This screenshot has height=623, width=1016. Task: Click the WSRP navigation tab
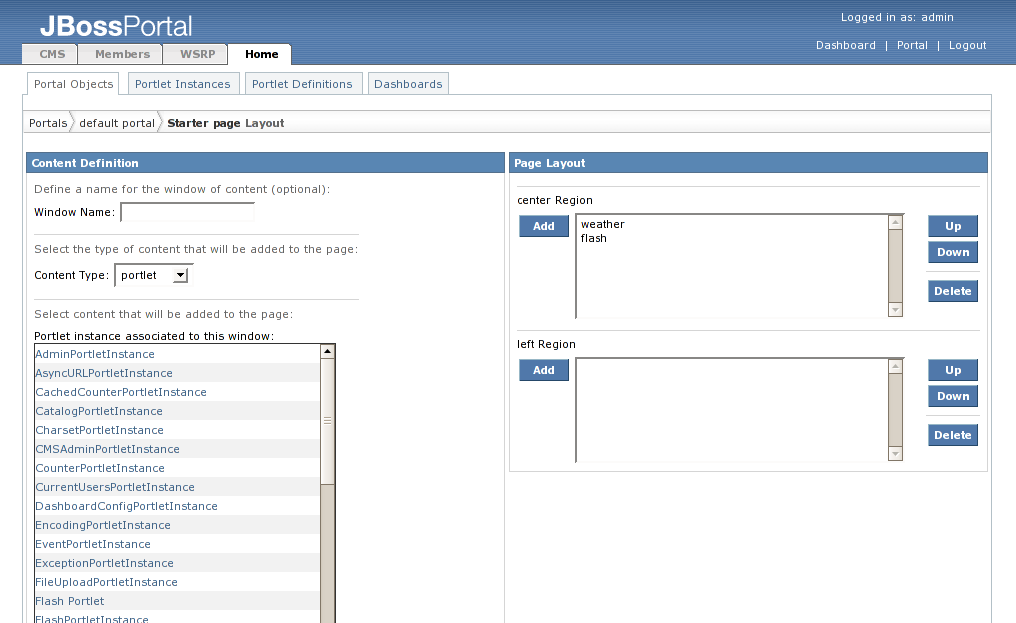197,54
